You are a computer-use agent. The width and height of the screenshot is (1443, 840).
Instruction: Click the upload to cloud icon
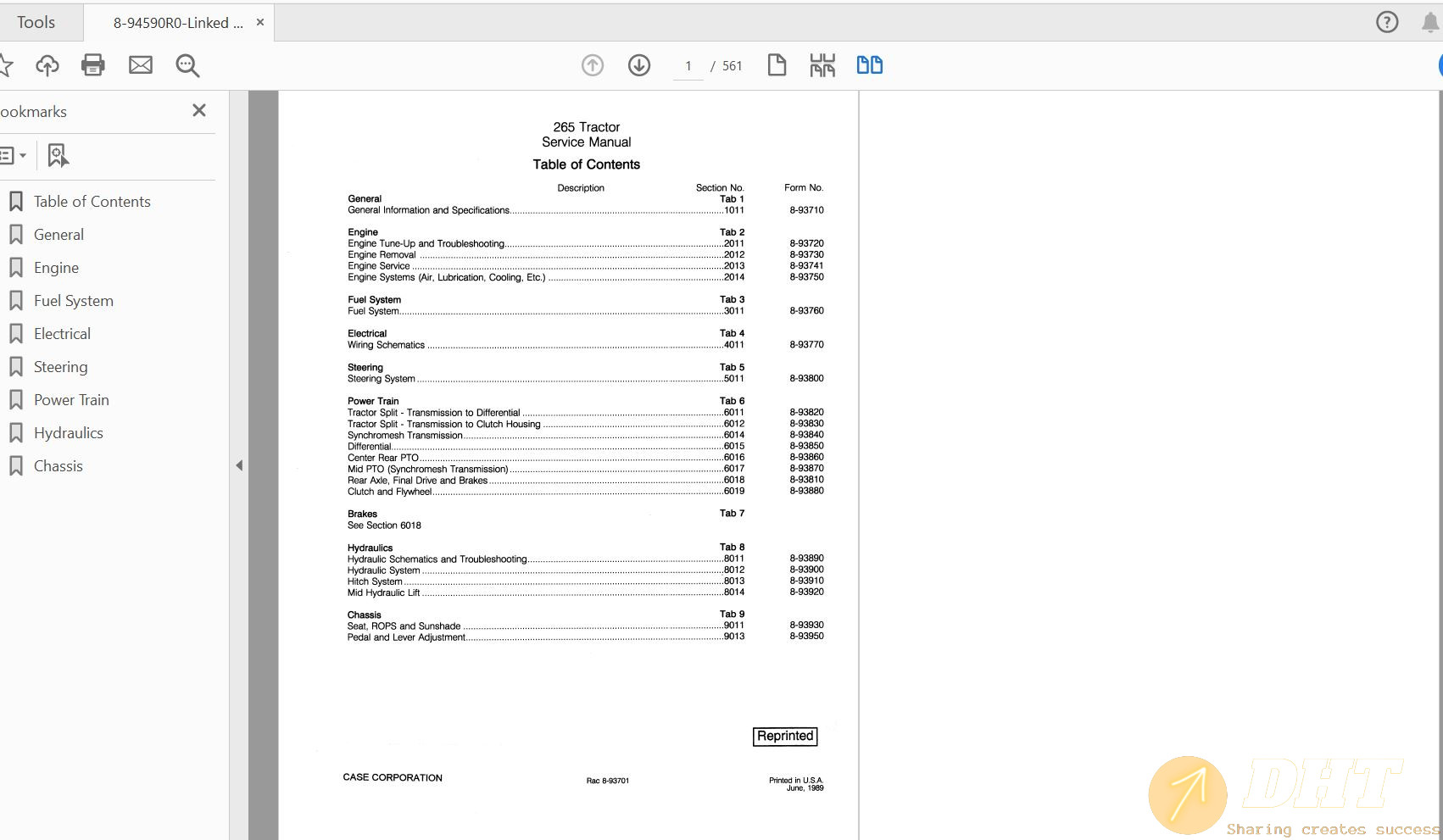47,65
